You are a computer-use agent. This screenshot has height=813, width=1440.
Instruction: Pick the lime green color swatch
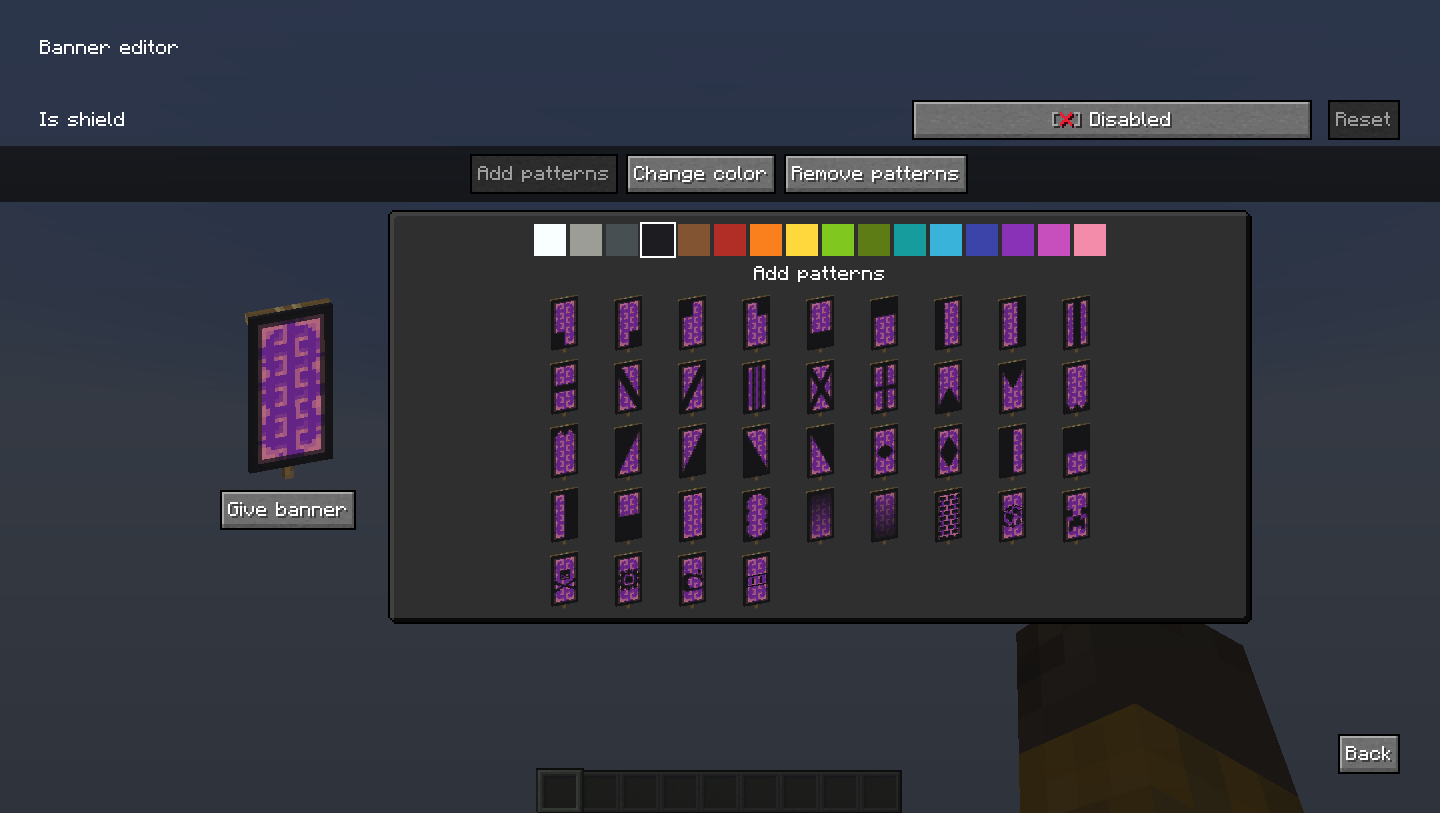(838, 240)
